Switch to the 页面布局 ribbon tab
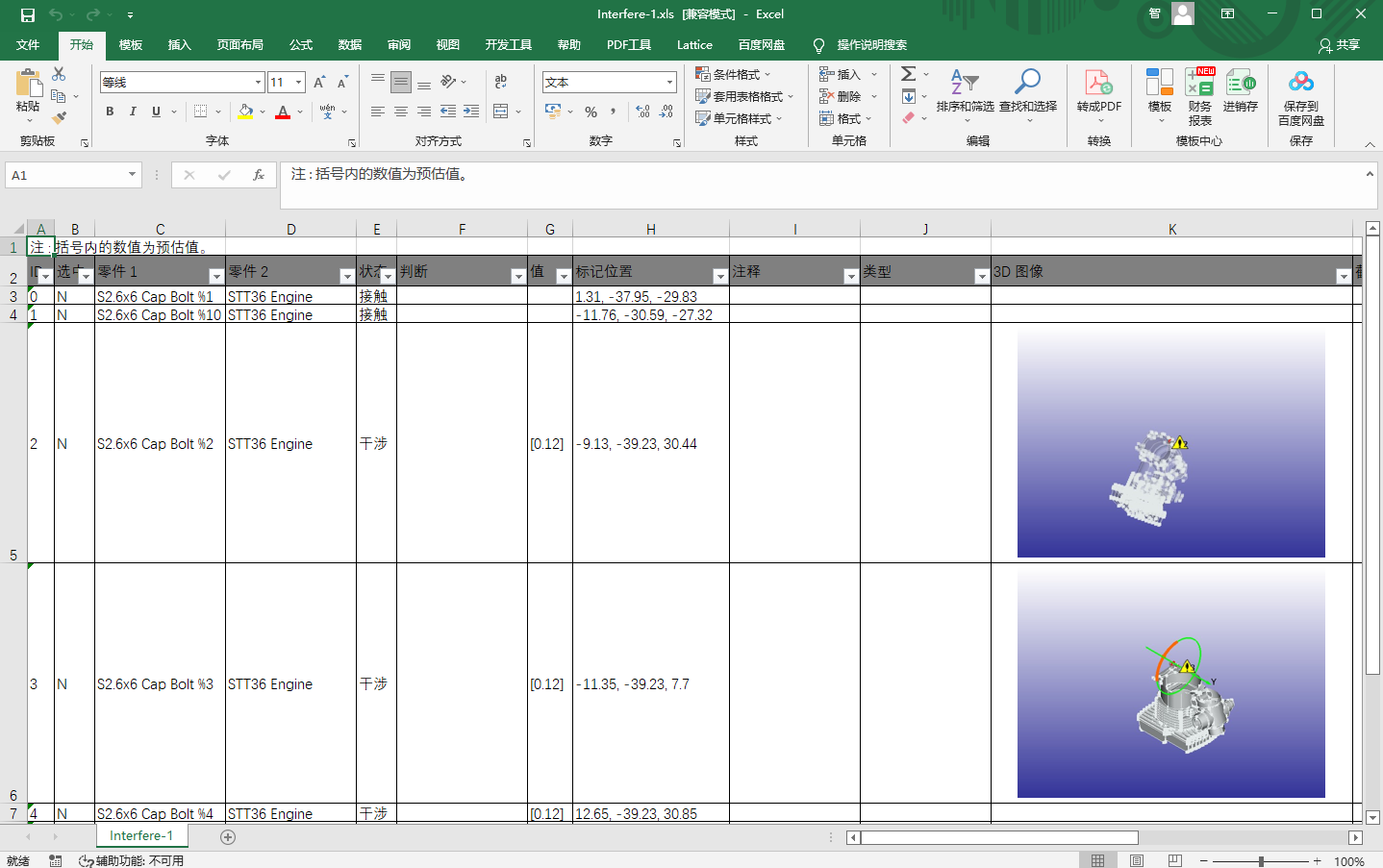Screen dimensions: 1383x868 pos(240,45)
